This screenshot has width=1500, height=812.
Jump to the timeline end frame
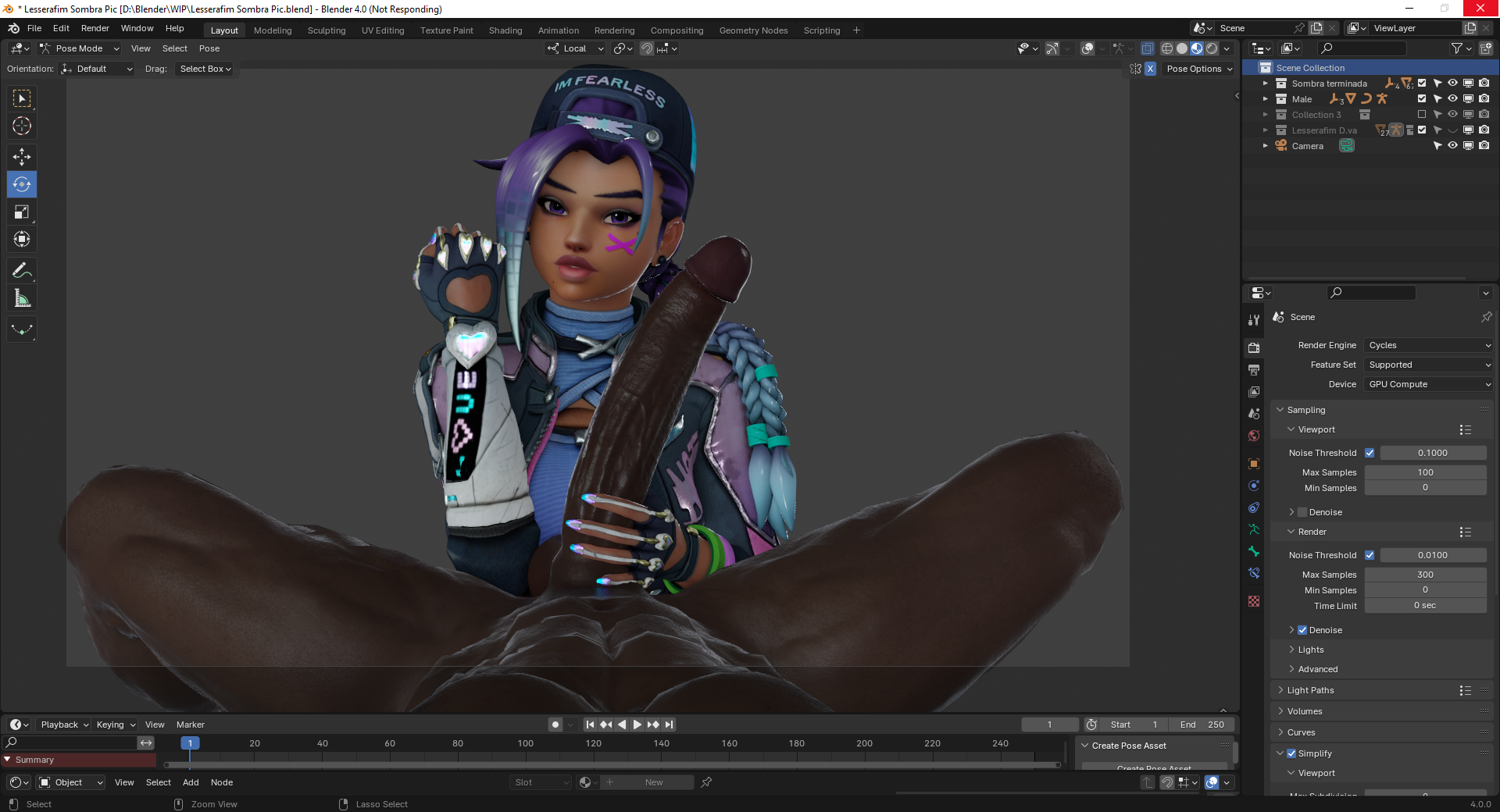coord(670,725)
